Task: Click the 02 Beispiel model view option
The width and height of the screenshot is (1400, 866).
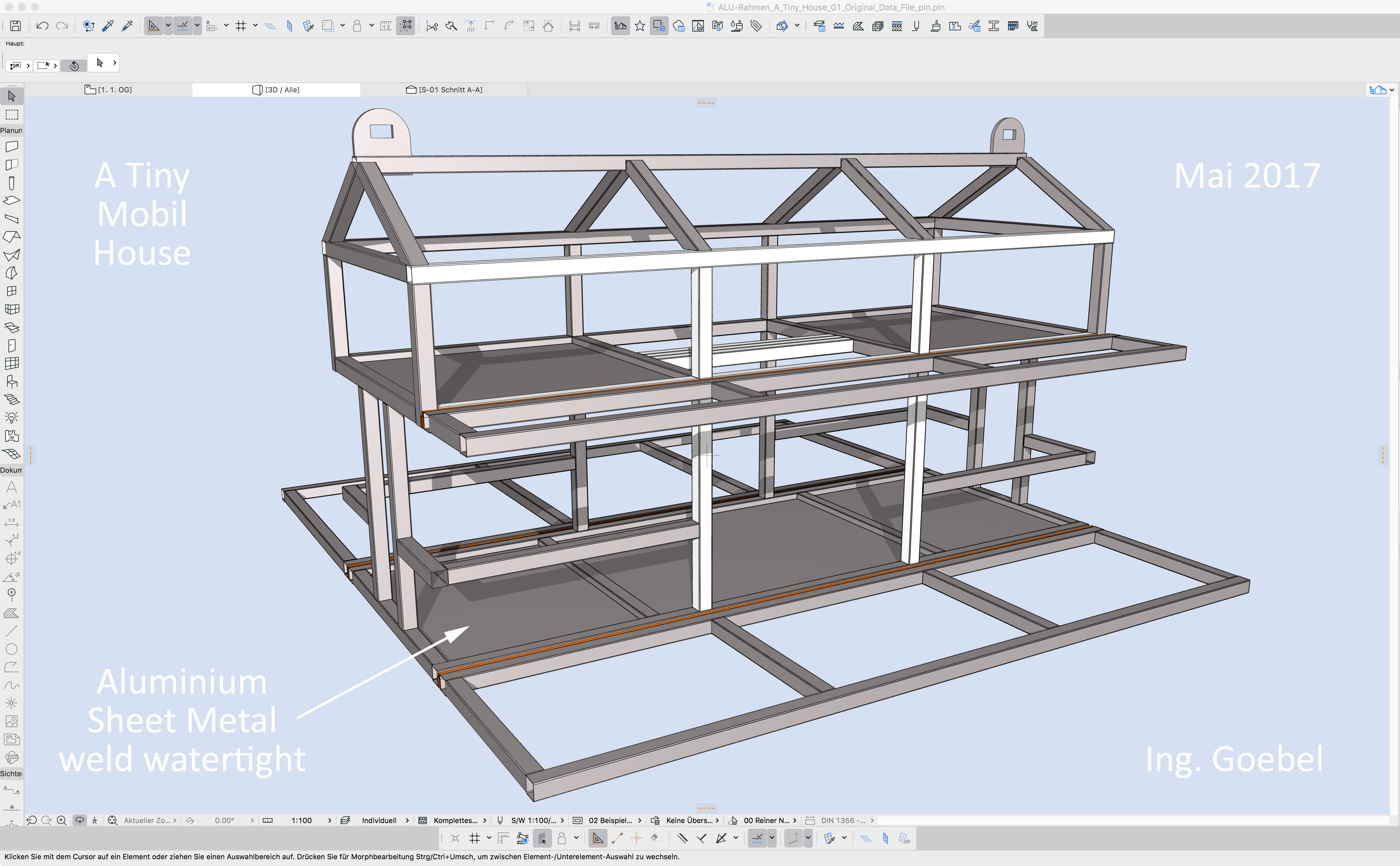Action: tap(610, 820)
